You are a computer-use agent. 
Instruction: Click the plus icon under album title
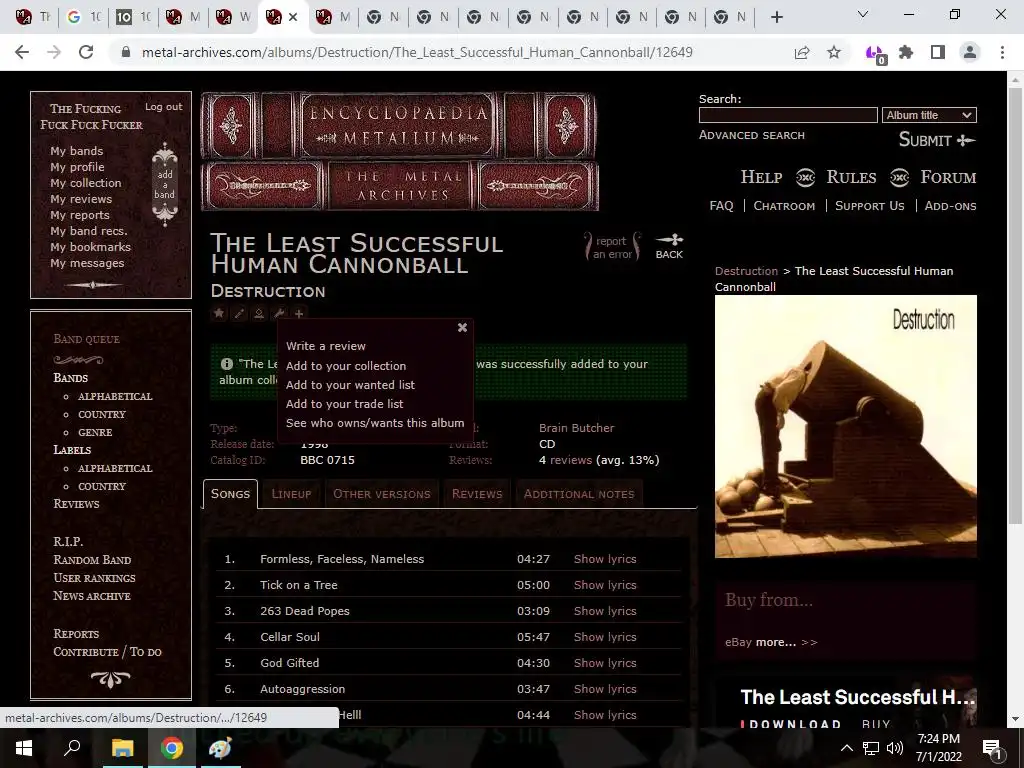[298, 313]
